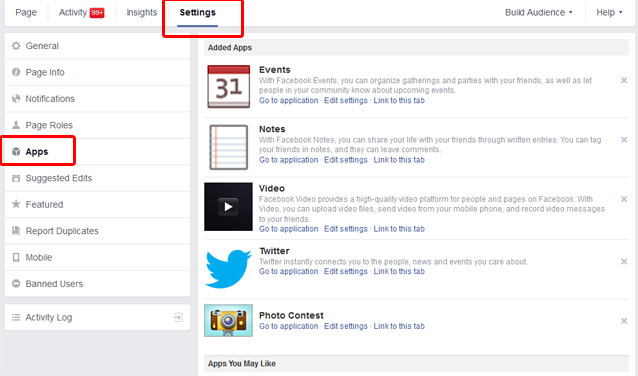The width and height of the screenshot is (638, 376).
Task: Edit settings for Video app
Action: (x=346, y=229)
